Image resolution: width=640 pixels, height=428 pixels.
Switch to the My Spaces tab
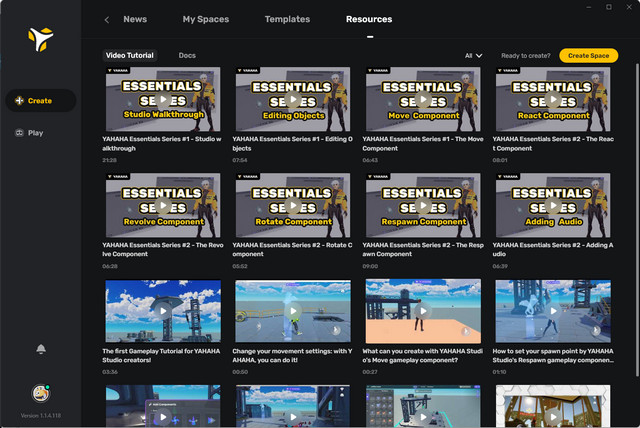pos(206,19)
